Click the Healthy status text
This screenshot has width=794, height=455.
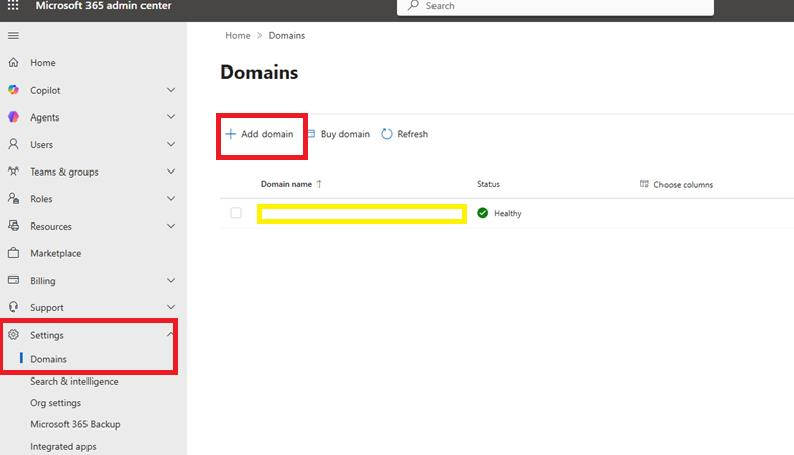tap(507, 214)
